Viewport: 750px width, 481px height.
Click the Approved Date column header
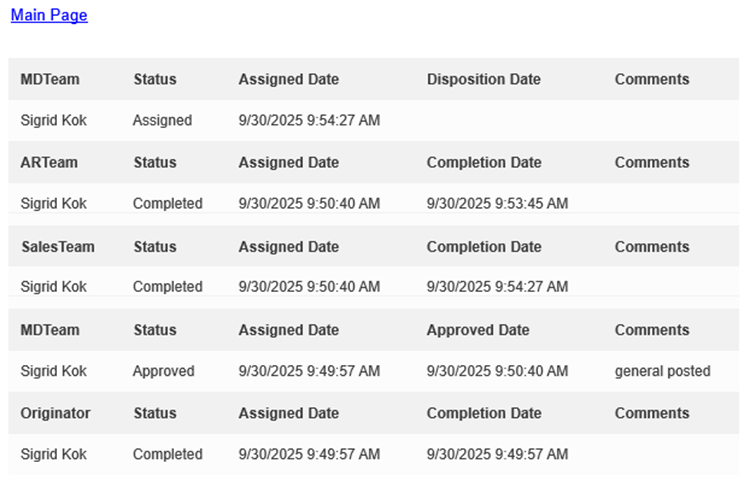click(478, 330)
